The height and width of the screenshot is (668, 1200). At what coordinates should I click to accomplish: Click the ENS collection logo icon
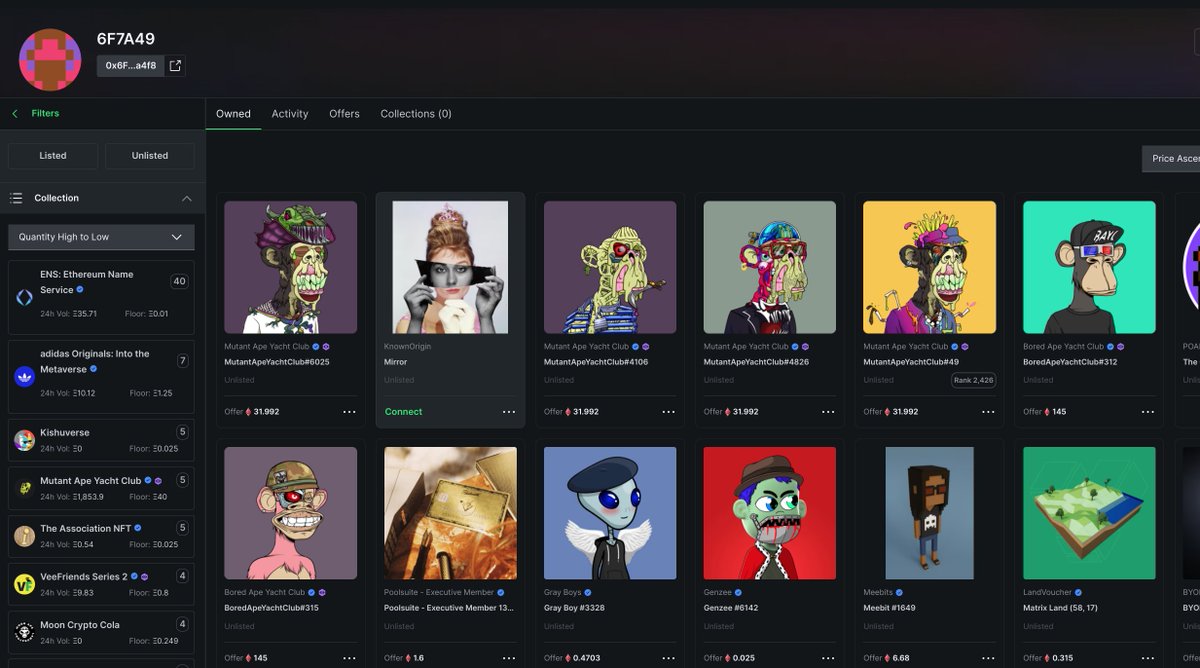pyautogui.click(x=24, y=297)
